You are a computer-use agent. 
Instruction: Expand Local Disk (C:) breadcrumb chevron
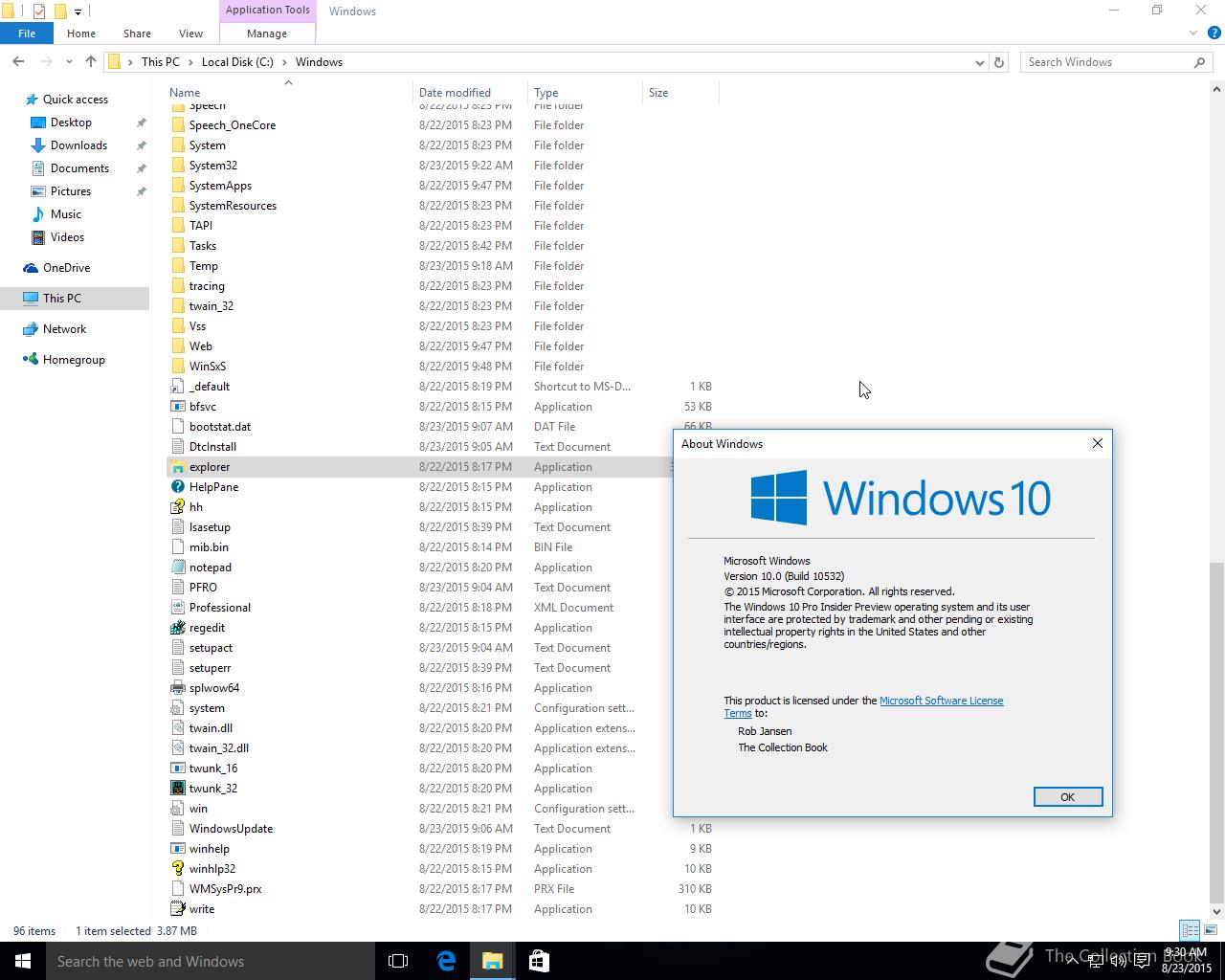(284, 62)
